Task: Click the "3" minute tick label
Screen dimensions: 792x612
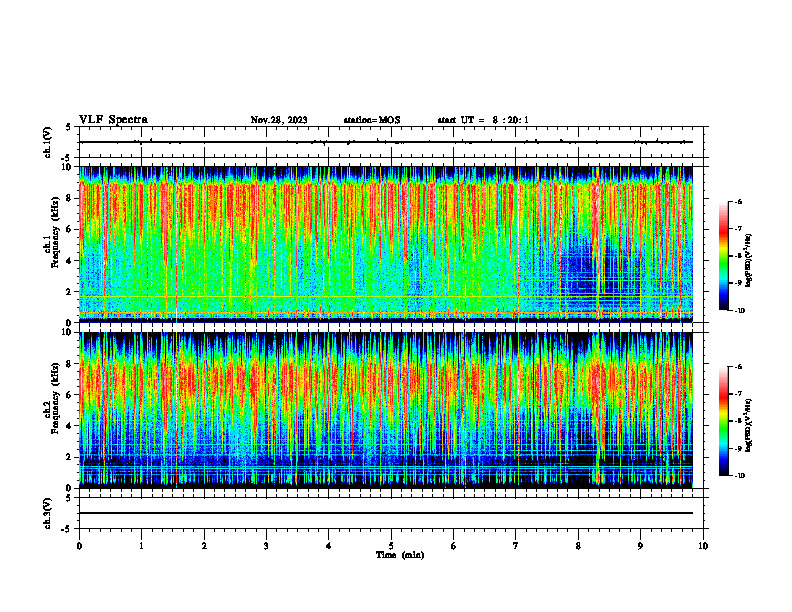Action: [x=266, y=546]
